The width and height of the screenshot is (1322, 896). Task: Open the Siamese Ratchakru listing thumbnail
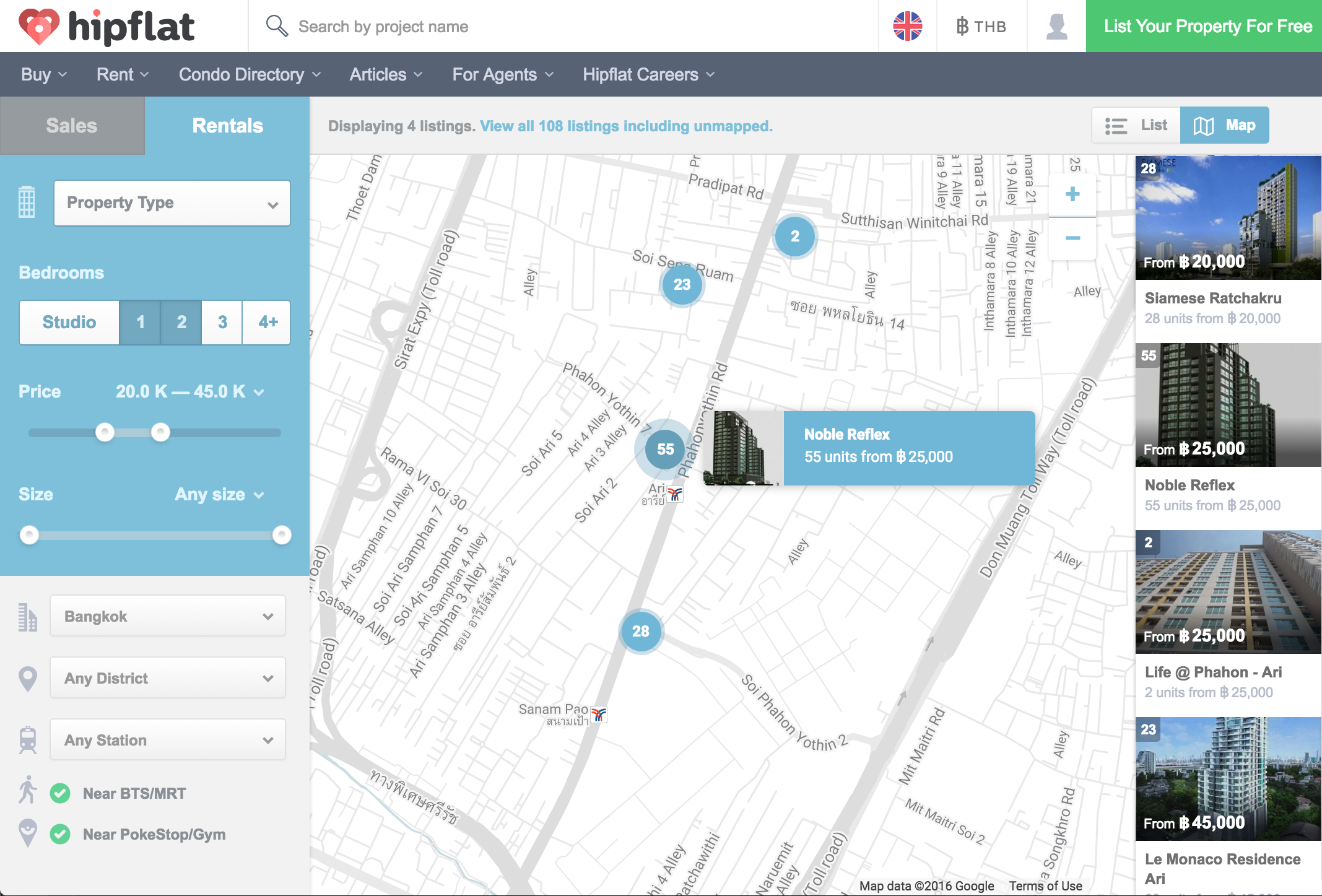tap(1228, 217)
